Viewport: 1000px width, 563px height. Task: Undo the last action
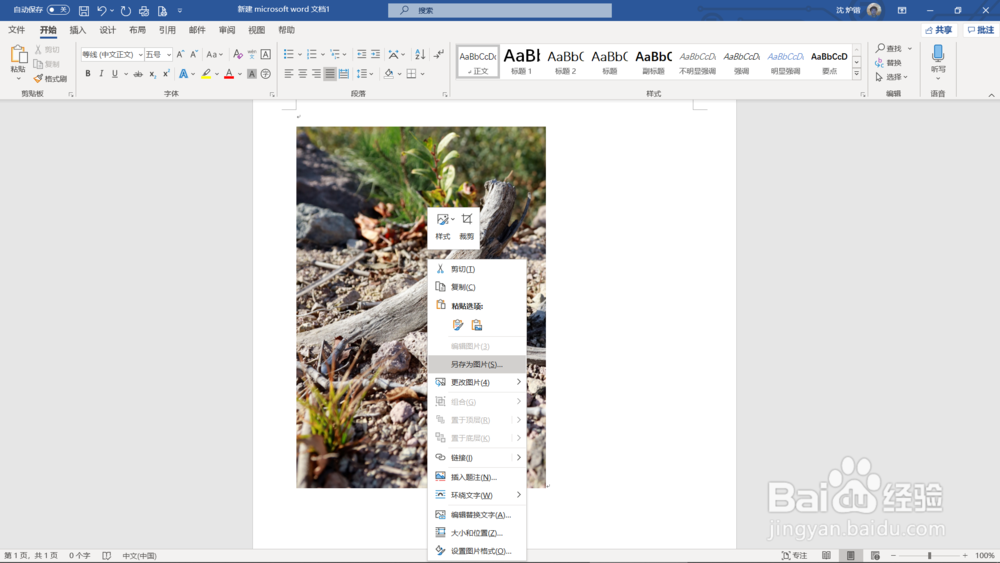(101, 10)
